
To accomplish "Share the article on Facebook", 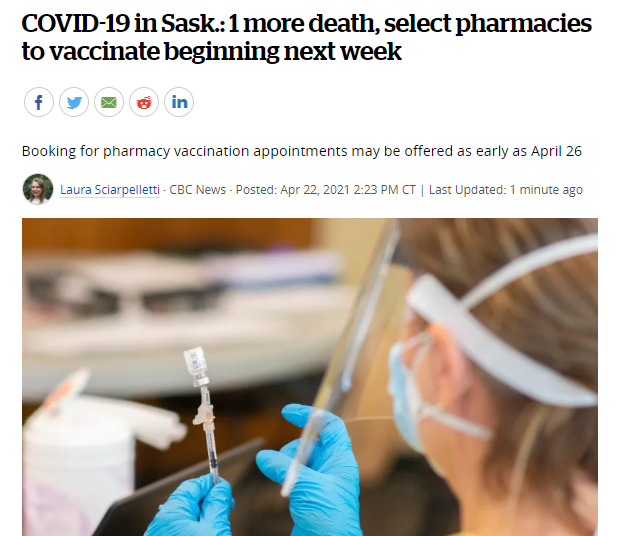I will [39, 102].
